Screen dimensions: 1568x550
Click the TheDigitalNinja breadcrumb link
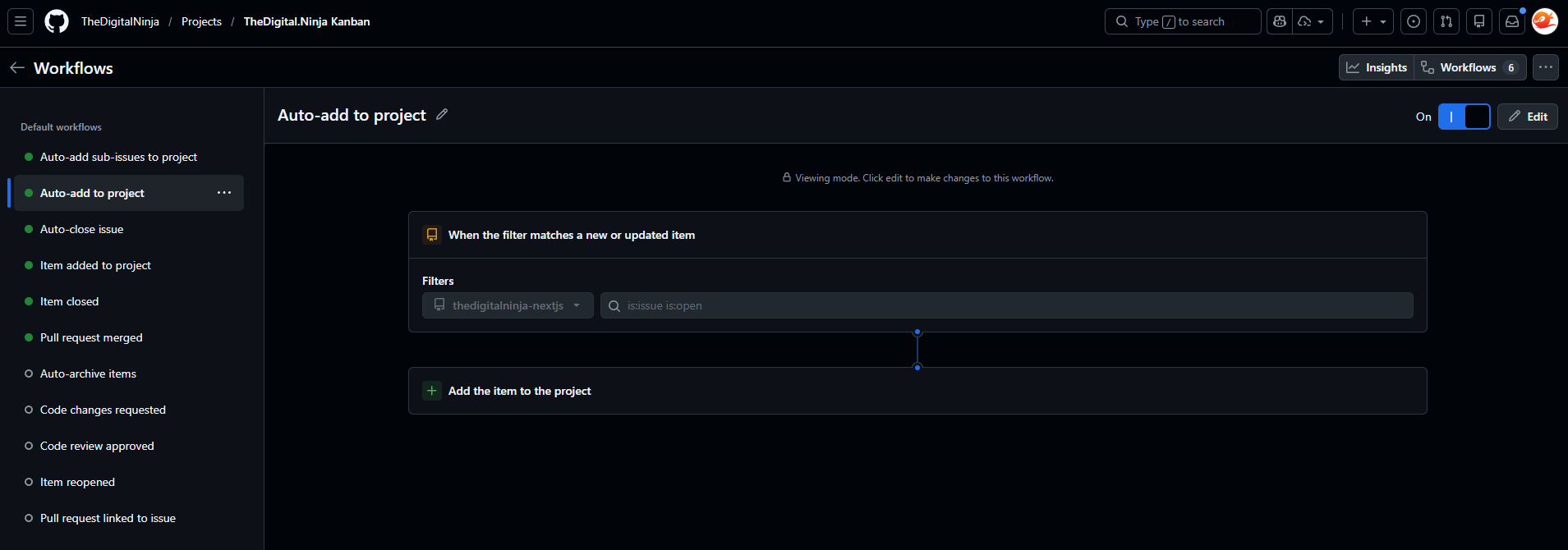(x=120, y=21)
